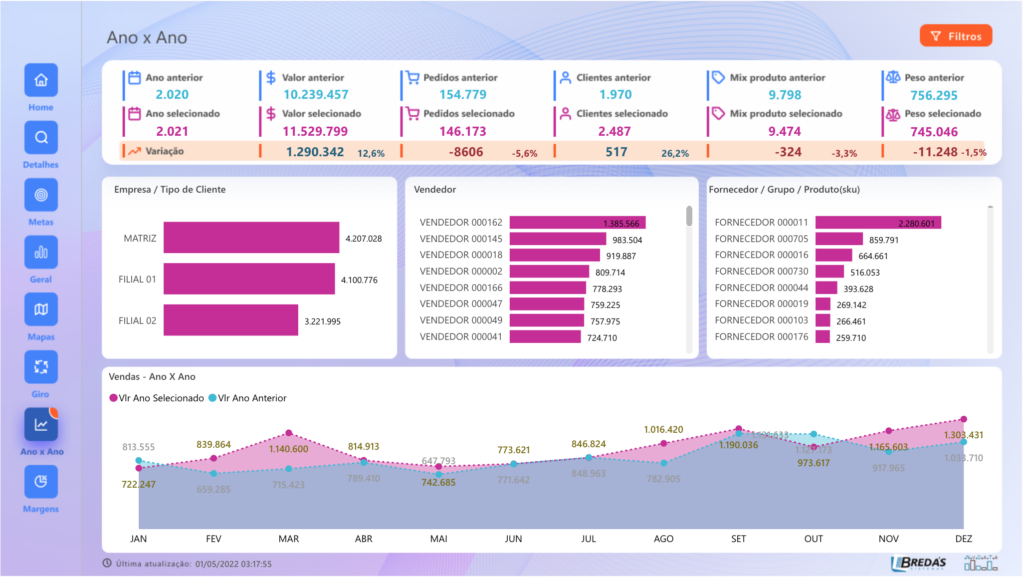Image resolution: width=1024 pixels, height=577 pixels.
Task: Open the Margens pie chart icon
Action: (41, 482)
